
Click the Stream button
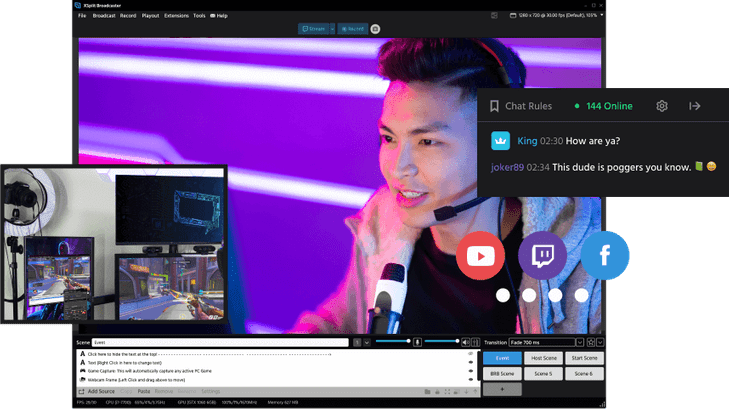pos(313,29)
